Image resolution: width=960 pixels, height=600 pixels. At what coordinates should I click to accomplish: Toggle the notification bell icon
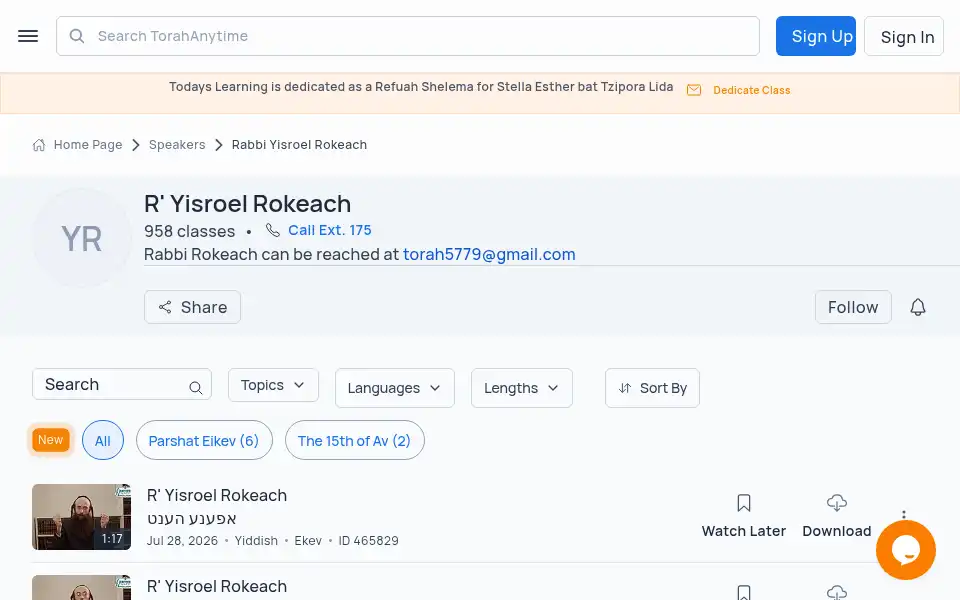click(917, 307)
